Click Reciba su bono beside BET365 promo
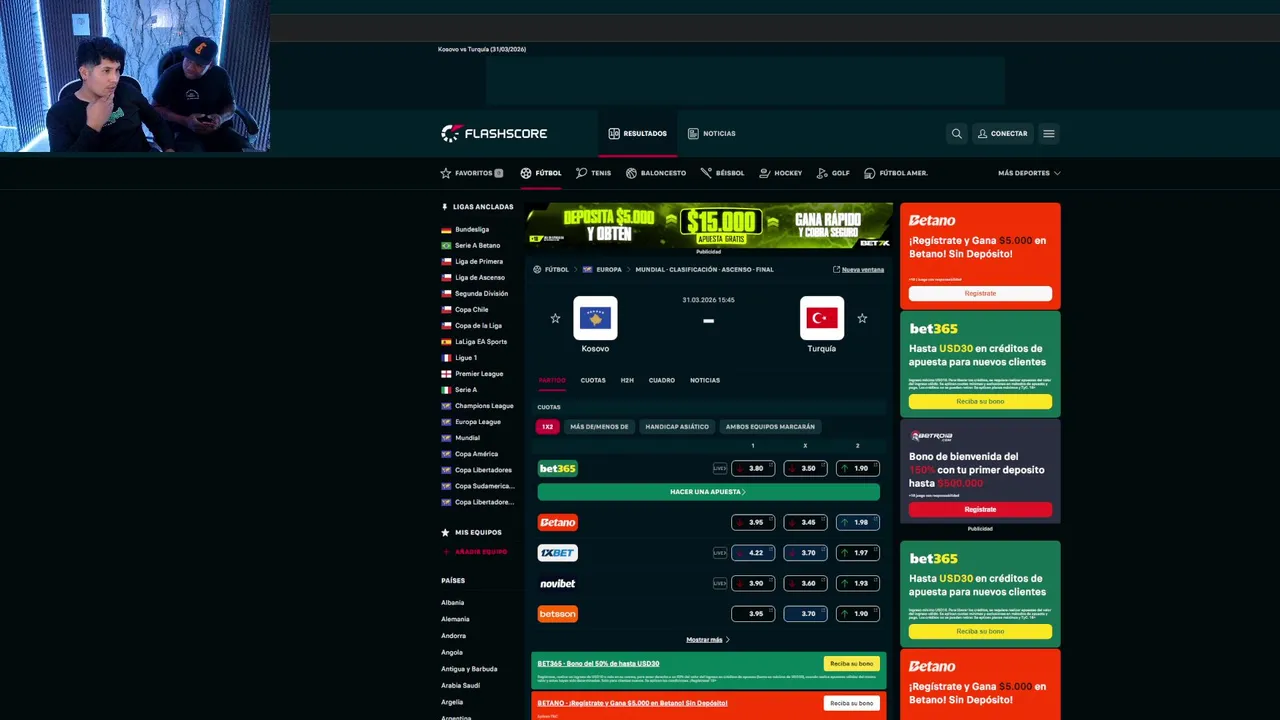Image resolution: width=1280 pixels, height=720 pixels. 851,664
